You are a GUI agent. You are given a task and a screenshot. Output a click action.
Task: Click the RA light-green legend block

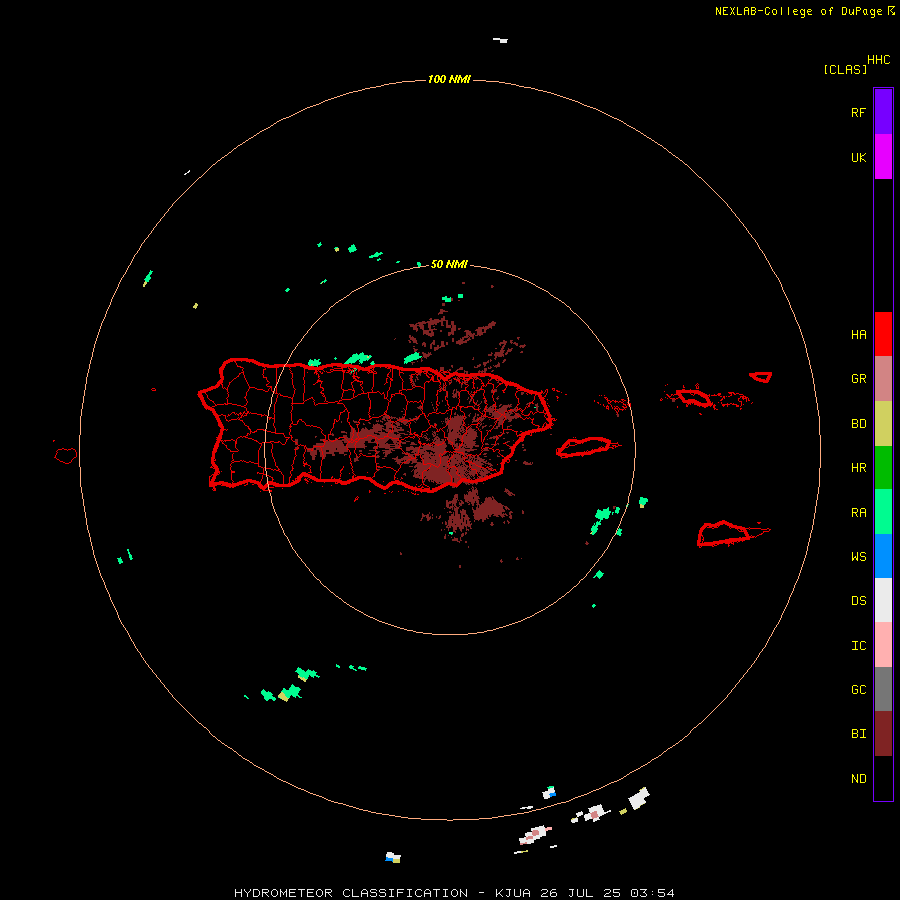pos(883,512)
